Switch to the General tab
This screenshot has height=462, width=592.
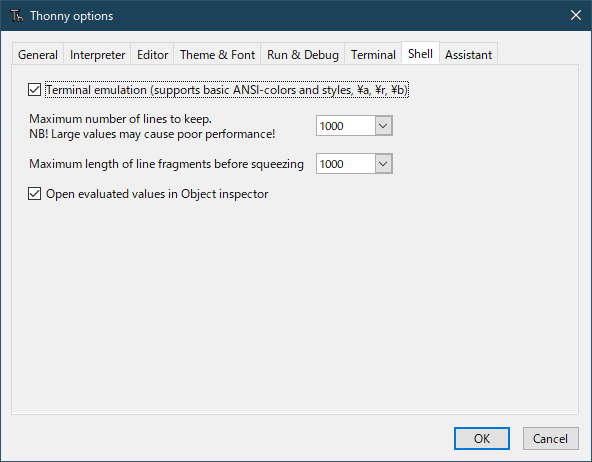[38, 54]
